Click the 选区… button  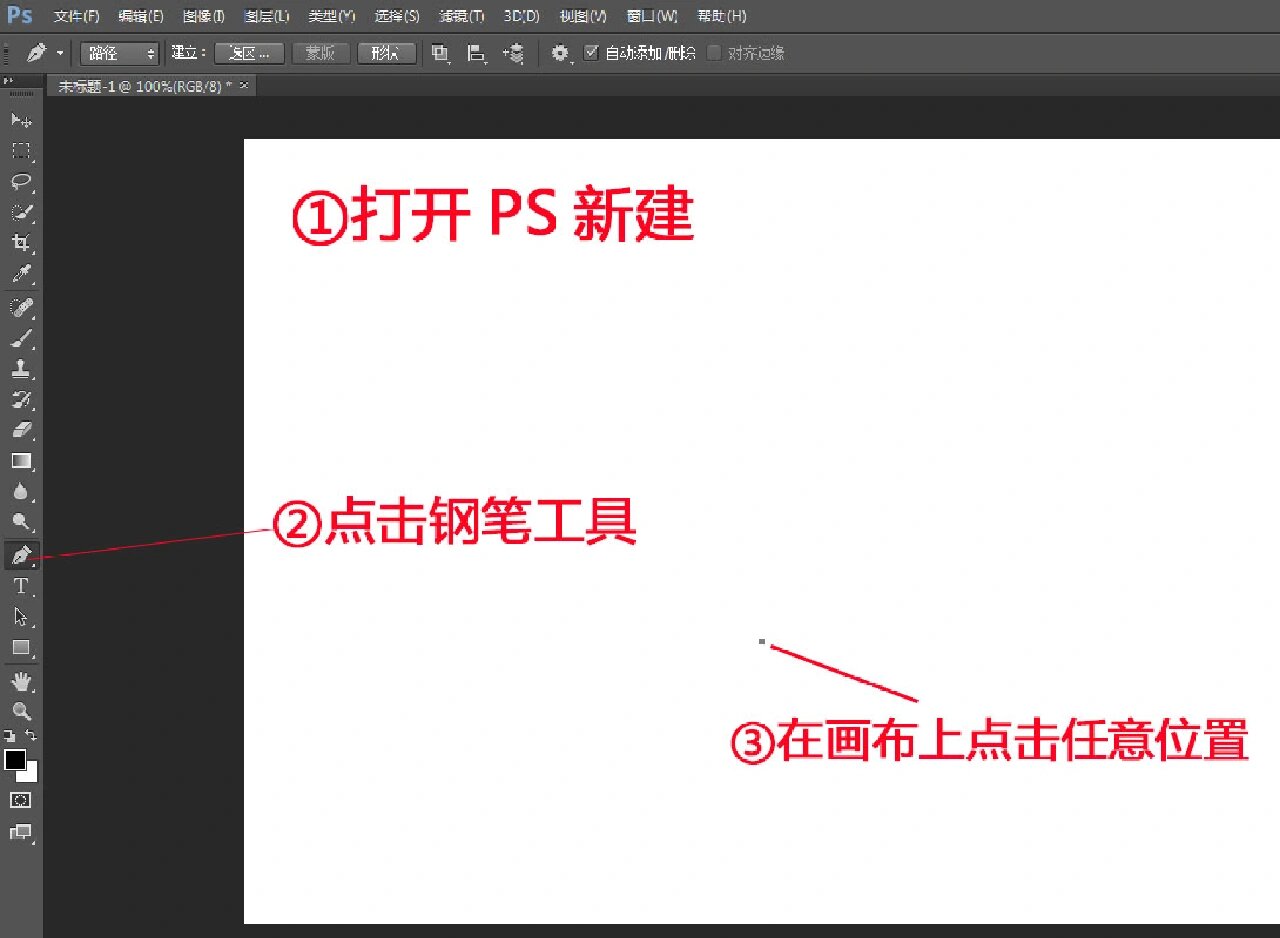(249, 53)
